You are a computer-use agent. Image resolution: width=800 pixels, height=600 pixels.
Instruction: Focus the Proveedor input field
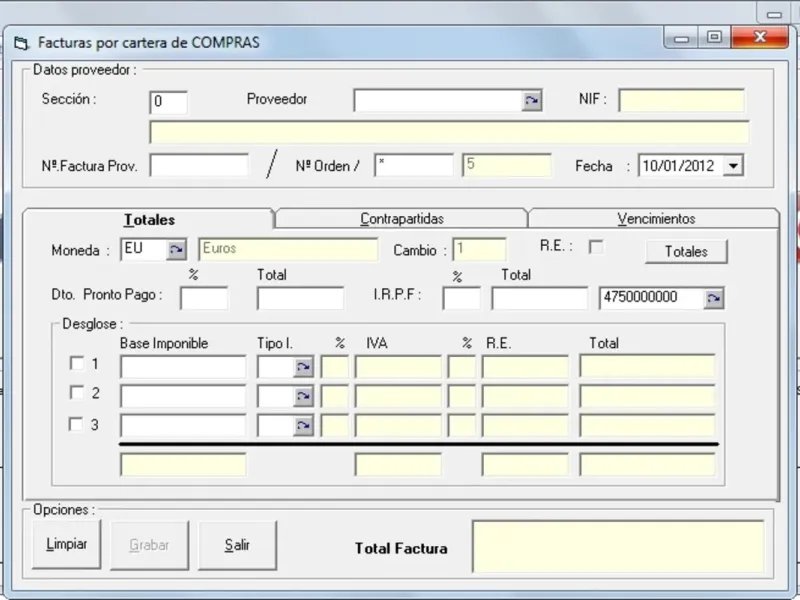click(x=438, y=101)
